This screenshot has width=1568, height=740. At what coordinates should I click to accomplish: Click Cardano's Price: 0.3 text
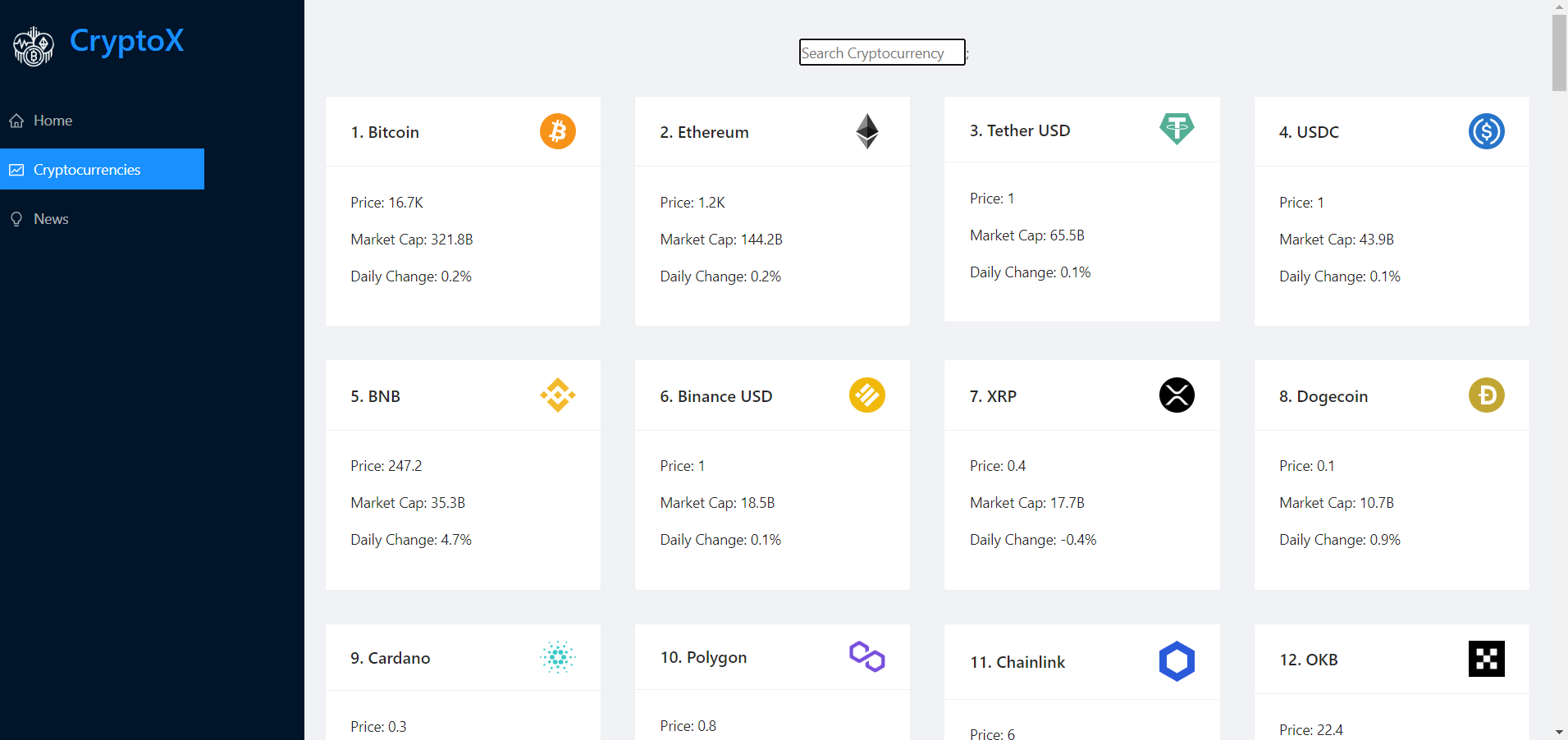378,727
